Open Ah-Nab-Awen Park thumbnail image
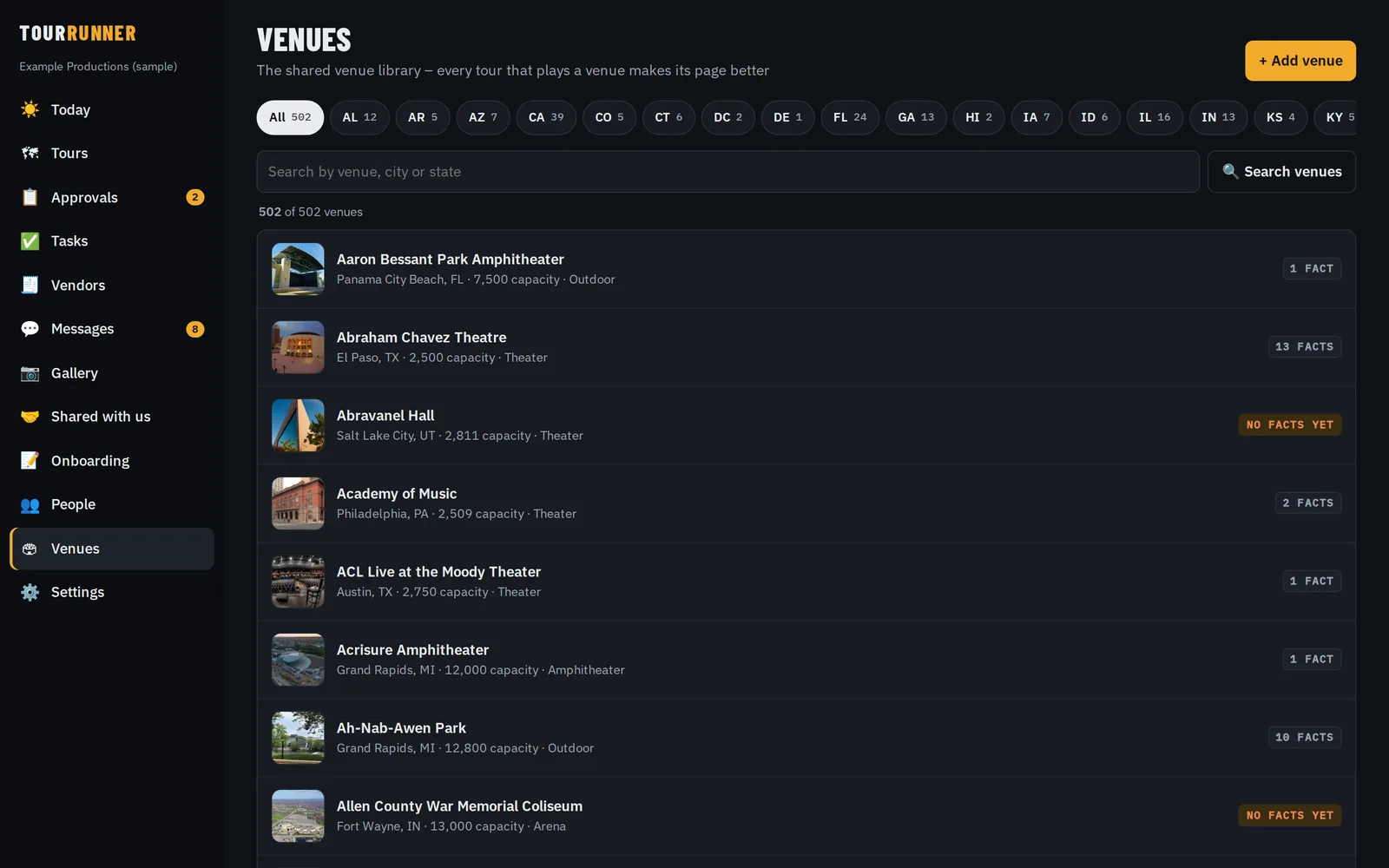The width and height of the screenshot is (1389, 868). [298, 738]
